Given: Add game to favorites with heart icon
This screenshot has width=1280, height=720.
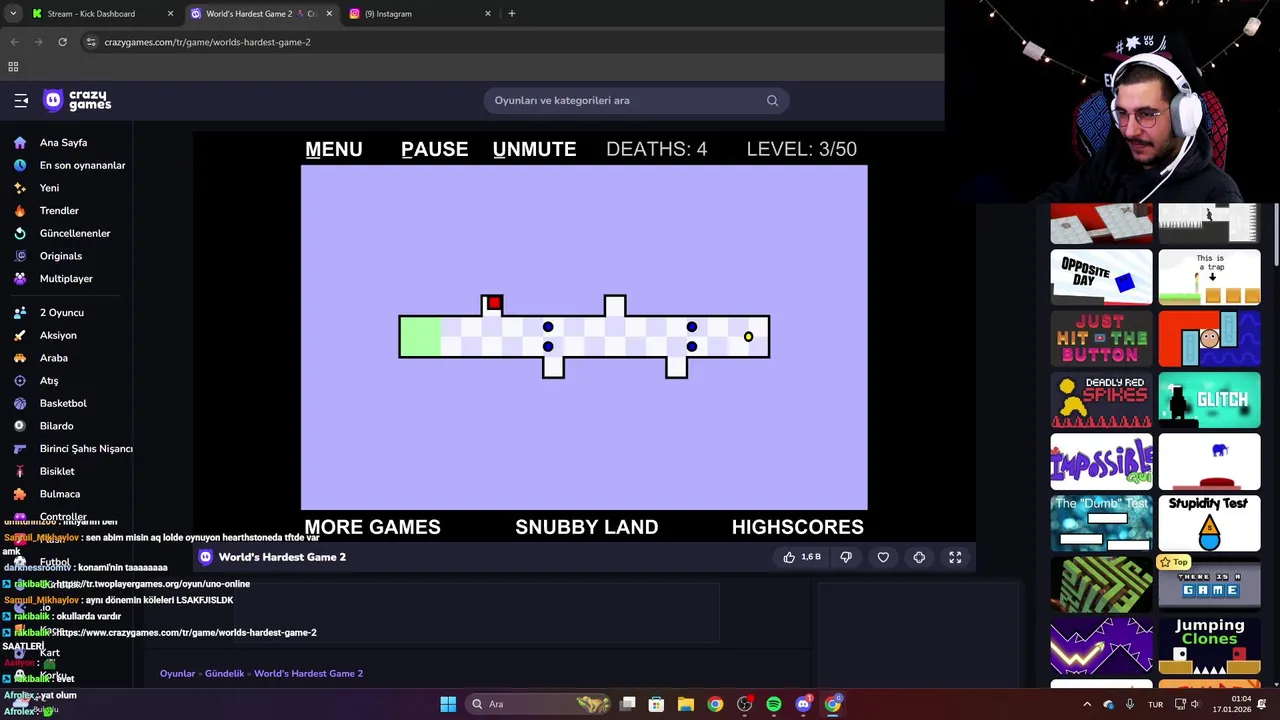Looking at the screenshot, I should tap(883, 557).
